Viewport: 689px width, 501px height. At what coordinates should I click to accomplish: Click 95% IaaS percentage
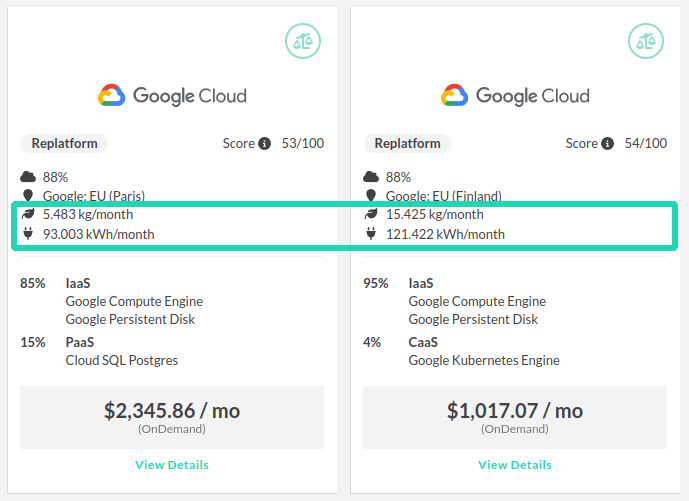click(376, 283)
